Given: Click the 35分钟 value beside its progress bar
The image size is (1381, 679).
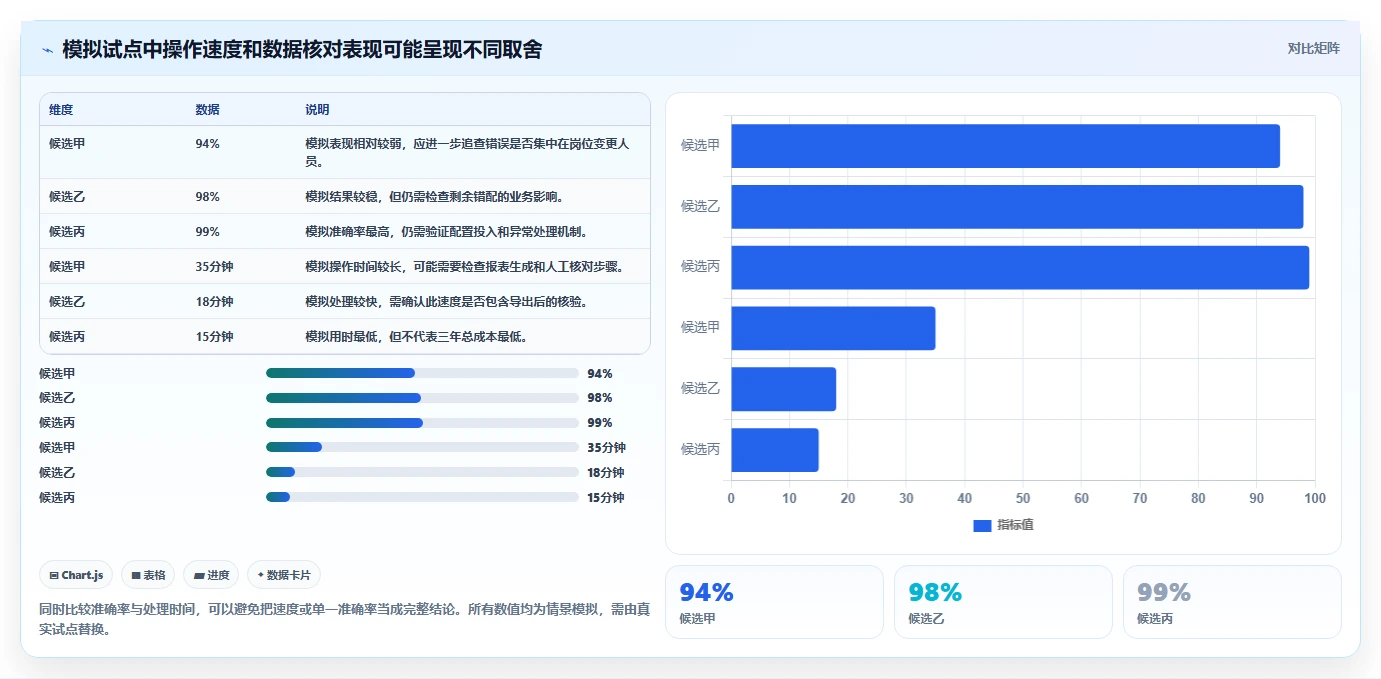Looking at the screenshot, I should point(606,448).
